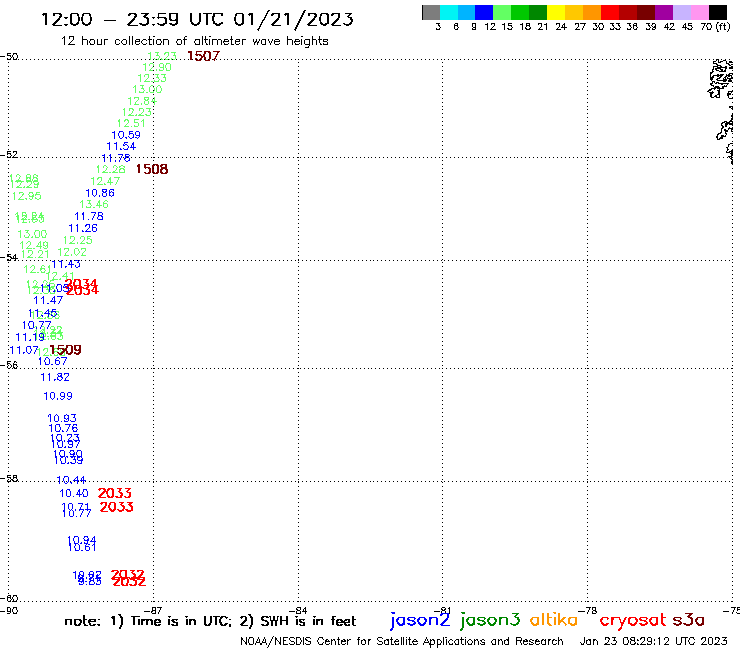Click the bright red 33 ft legend swatch

tap(610, 12)
